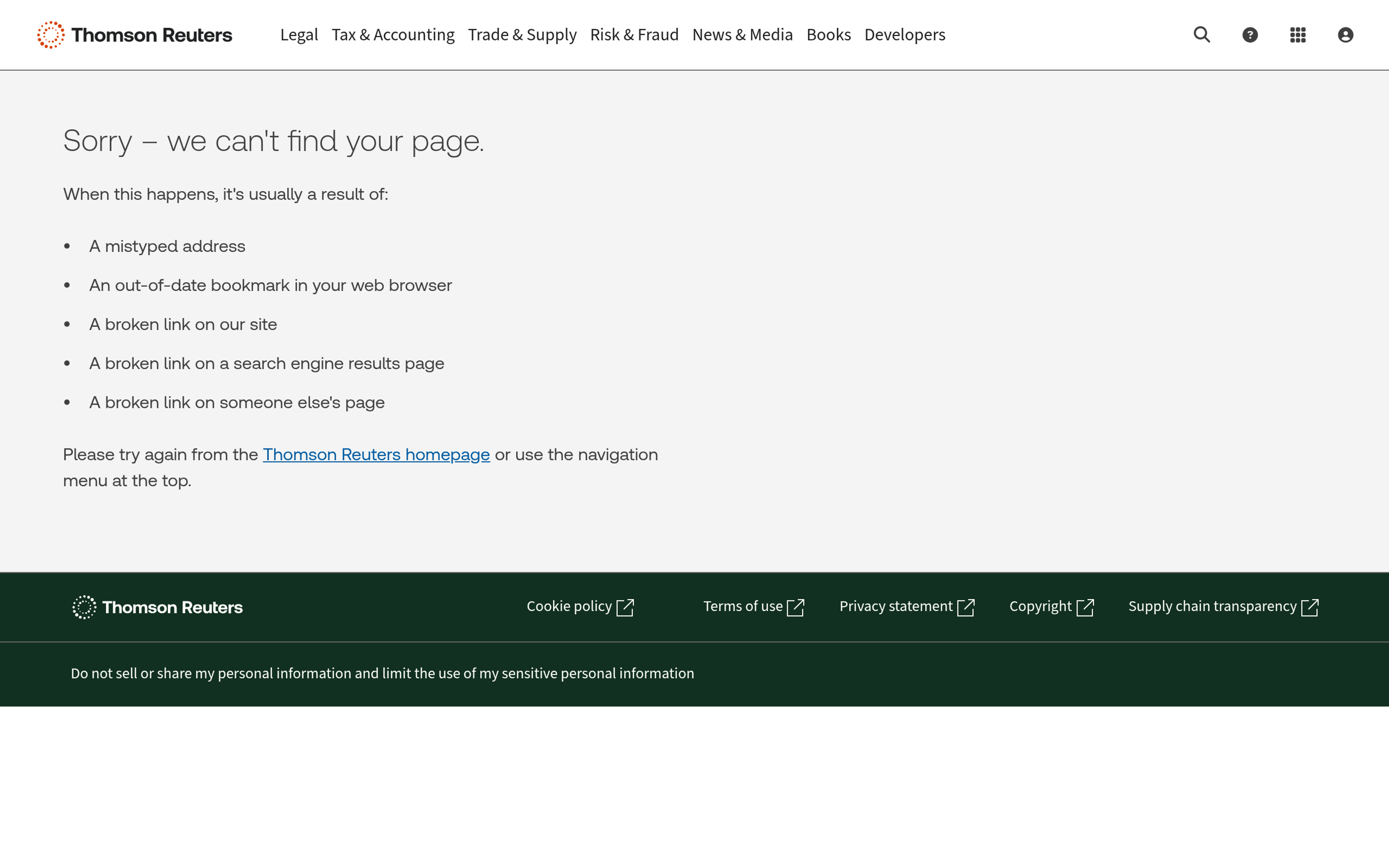1389x868 pixels.
Task: Click the "An out-of-date bookmark in your web browser" text
Action: (270, 285)
